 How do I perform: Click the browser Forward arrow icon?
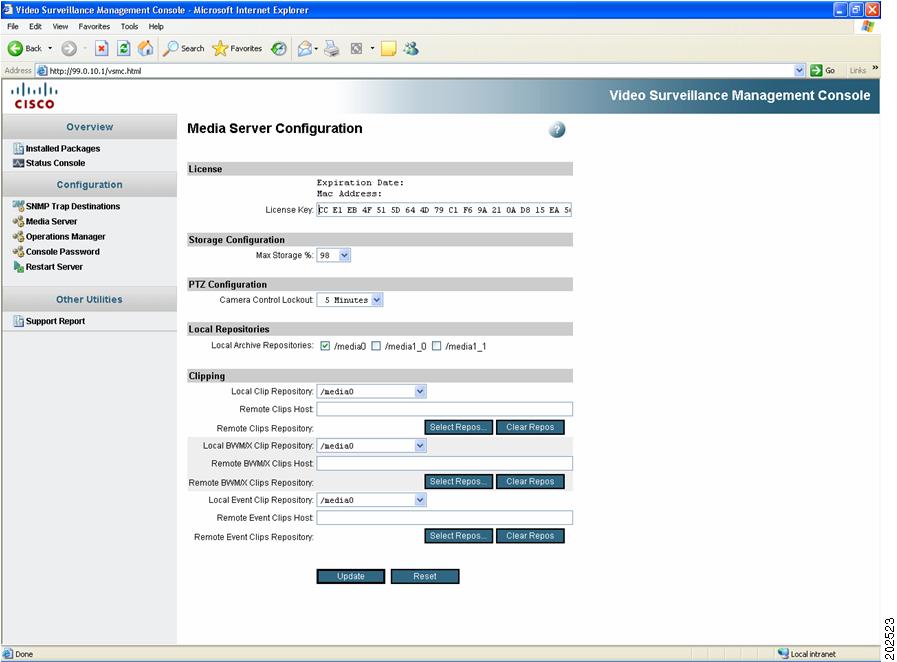point(69,49)
